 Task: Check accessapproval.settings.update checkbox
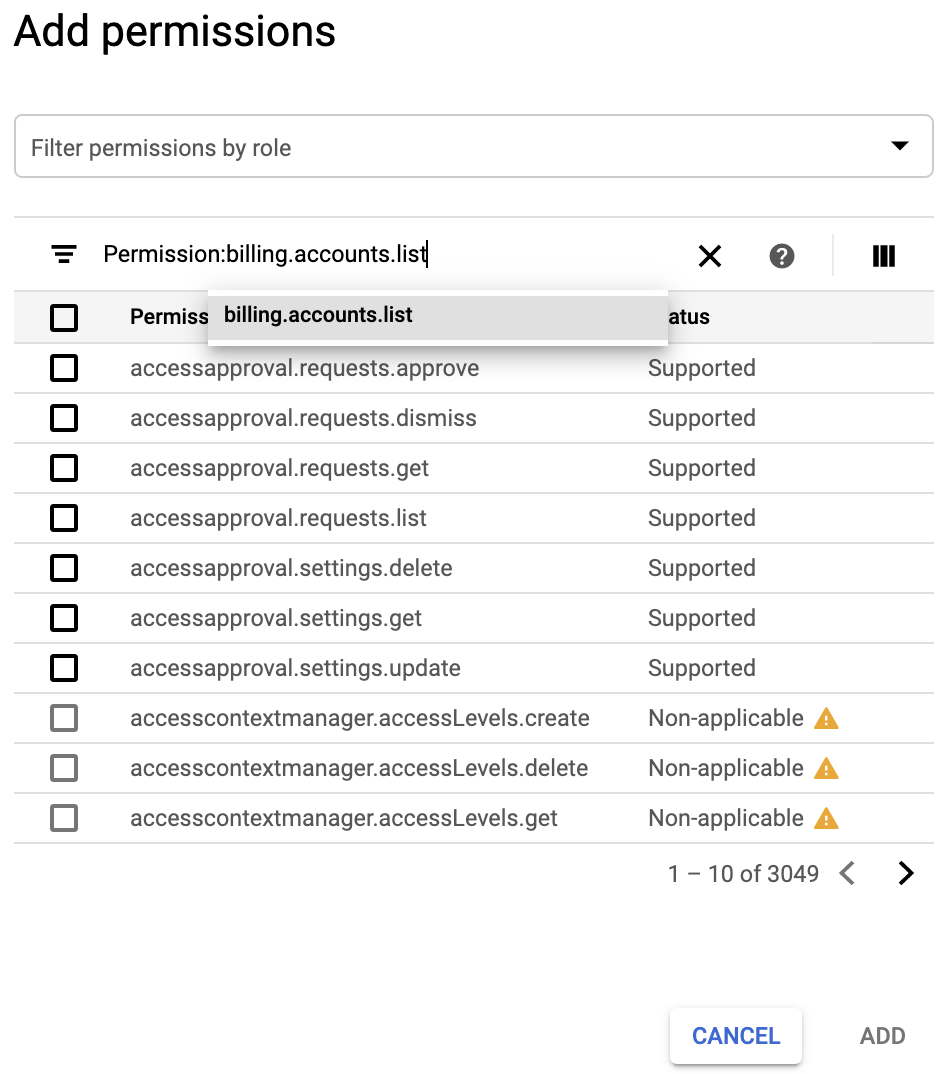[x=64, y=668]
